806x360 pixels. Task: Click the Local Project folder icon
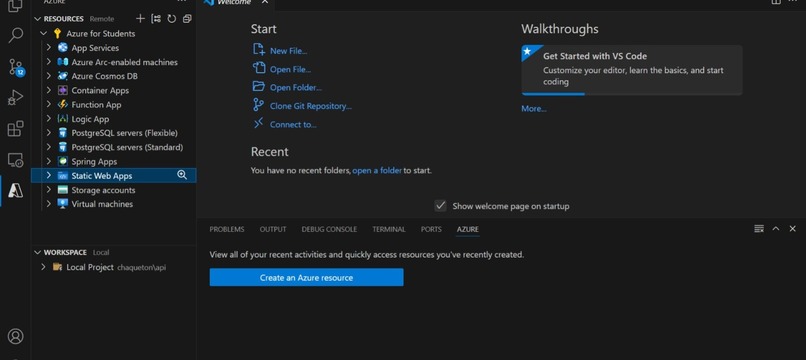[58, 267]
